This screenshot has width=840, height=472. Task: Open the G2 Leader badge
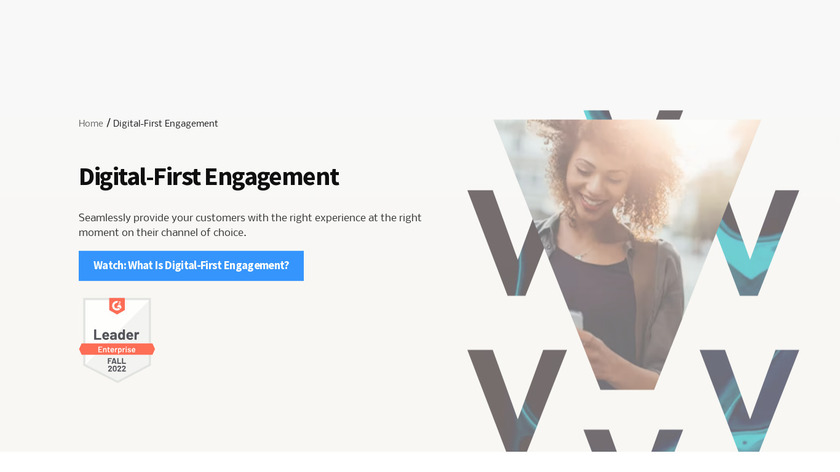point(117,340)
